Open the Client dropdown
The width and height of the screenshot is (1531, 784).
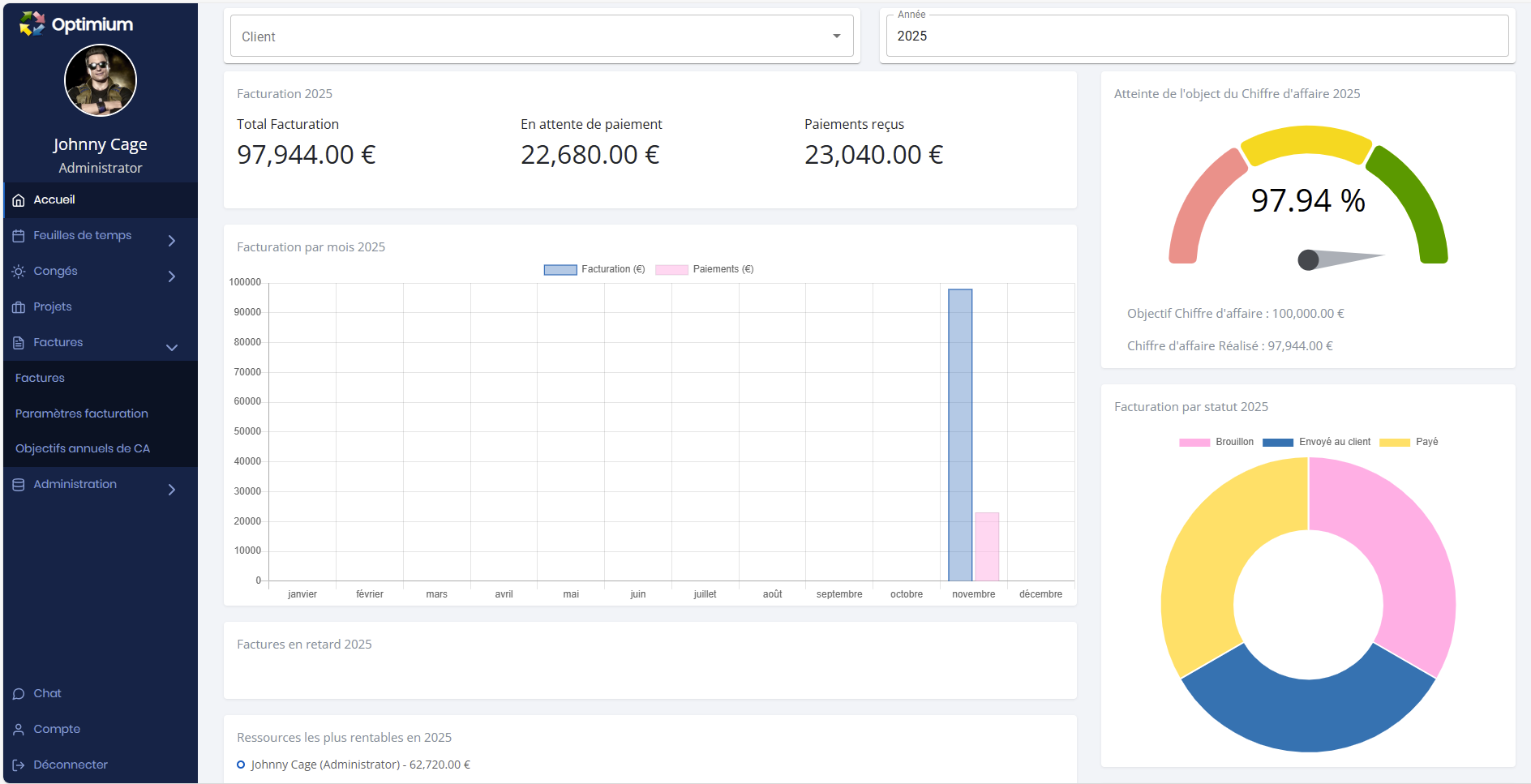[542, 36]
